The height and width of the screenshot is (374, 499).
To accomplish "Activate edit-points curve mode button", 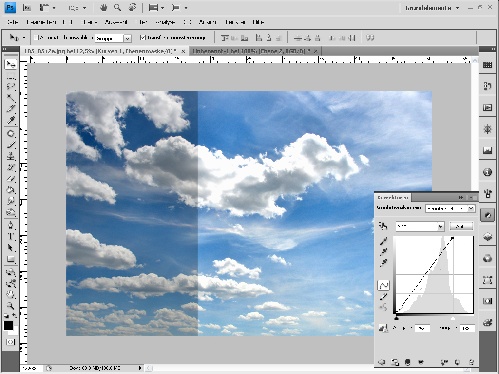I will pyautogui.click(x=383, y=285).
